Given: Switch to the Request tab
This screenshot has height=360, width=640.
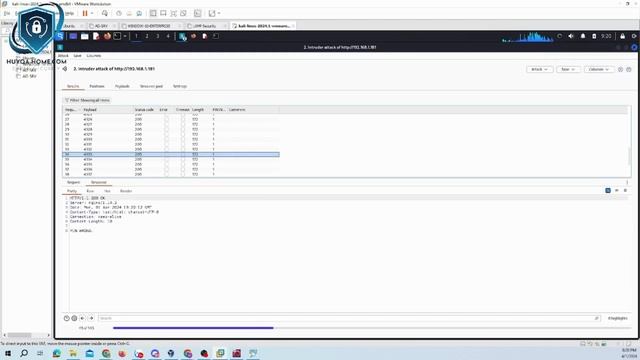Looking at the screenshot, I should coord(73,182).
